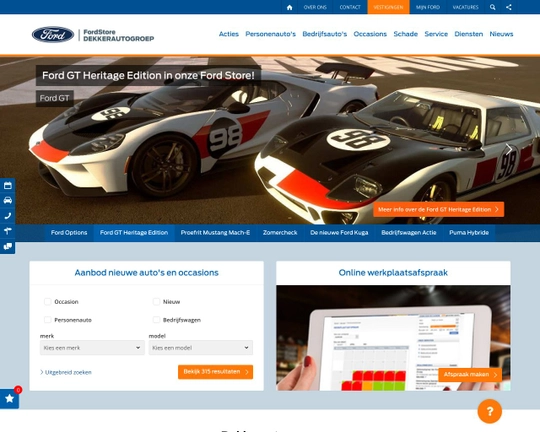Go to the home icon in top bar
540x432 pixels.
(290, 7)
